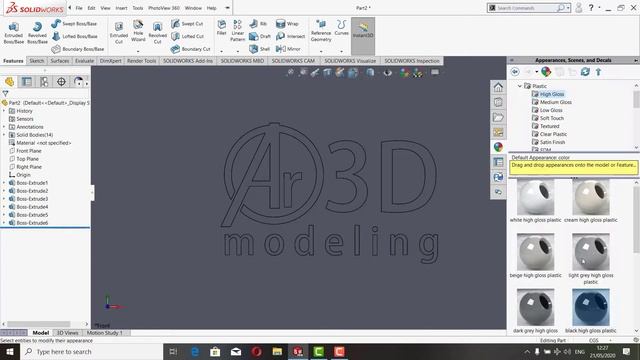The width and height of the screenshot is (640, 360).
Task: Open Reference Geometry options
Action: click(x=321, y=31)
